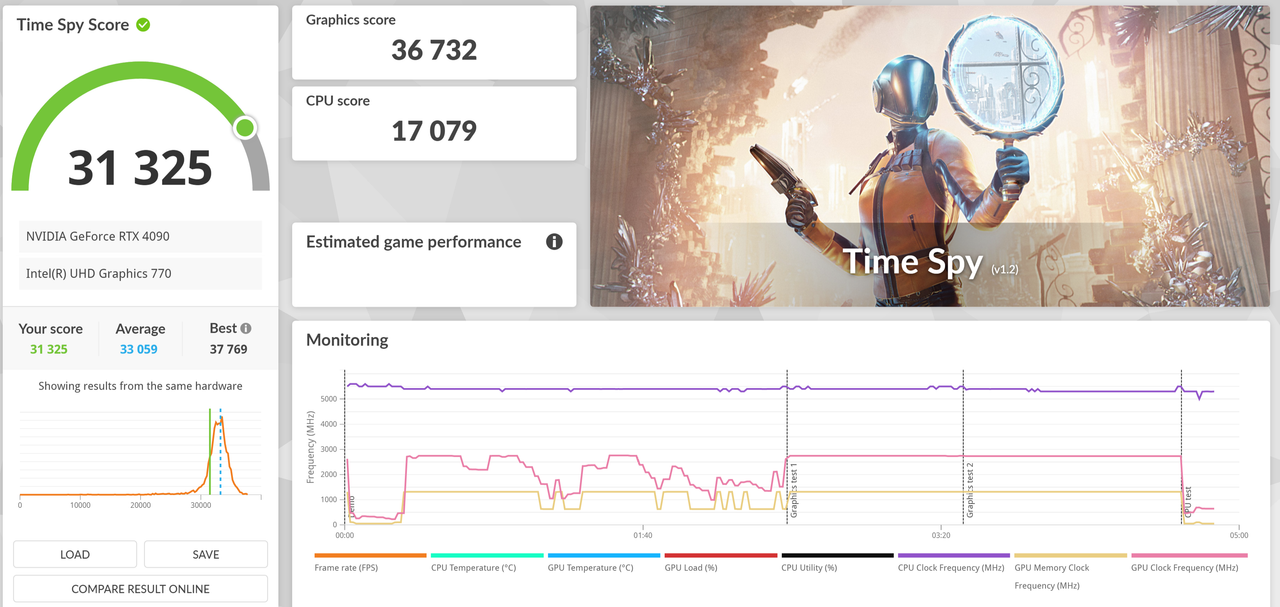
Task: Click the purple CPU Clock Frequency color bar
Action: 954,555
